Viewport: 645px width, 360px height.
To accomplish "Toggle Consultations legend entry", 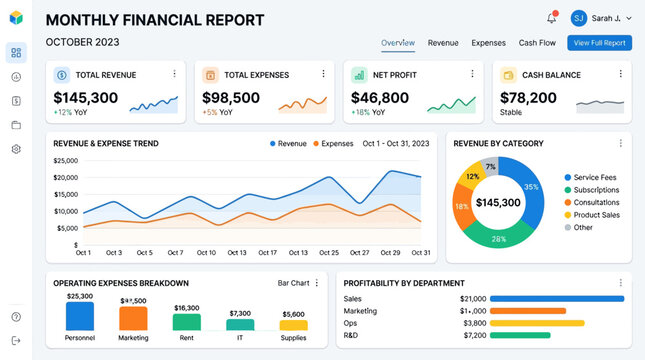I will click(x=592, y=202).
